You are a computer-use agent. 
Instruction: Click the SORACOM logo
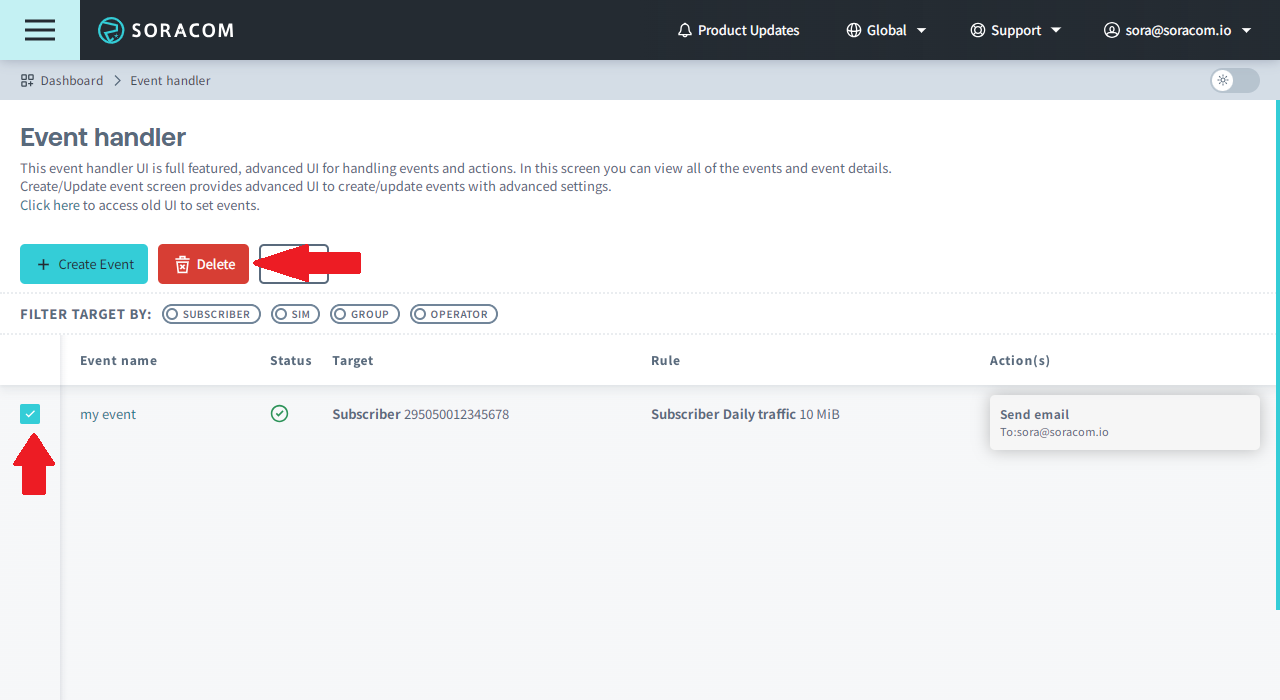click(x=166, y=30)
